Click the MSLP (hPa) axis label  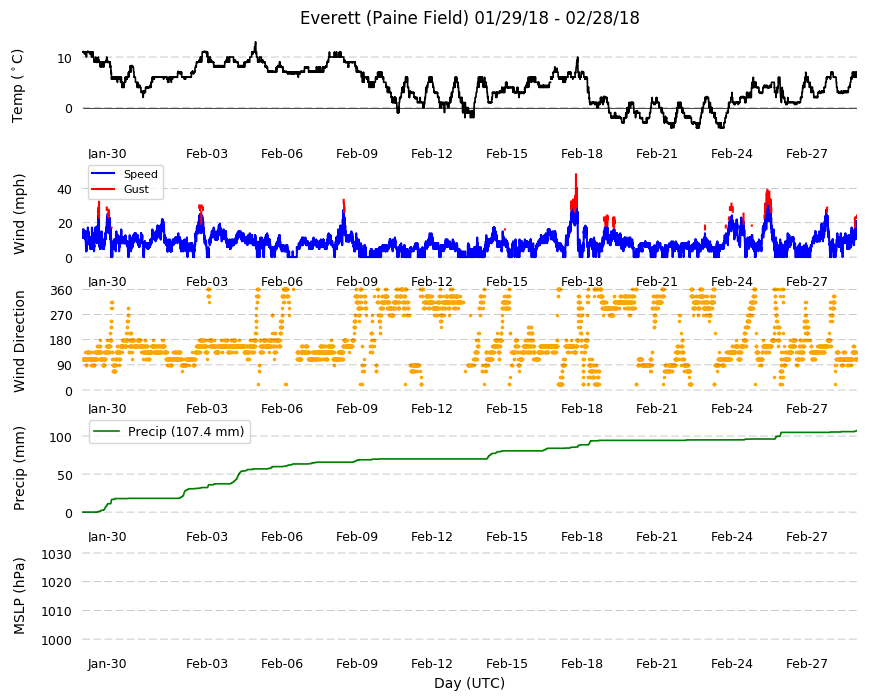point(19,596)
